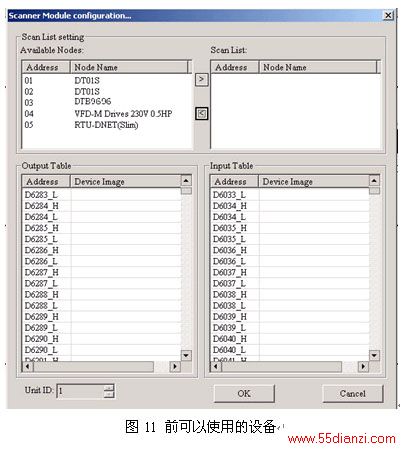This screenshot has width=402, height=451.
Task: Click the Input Table horizontal scrollbar track
Action: pos(282,367)
